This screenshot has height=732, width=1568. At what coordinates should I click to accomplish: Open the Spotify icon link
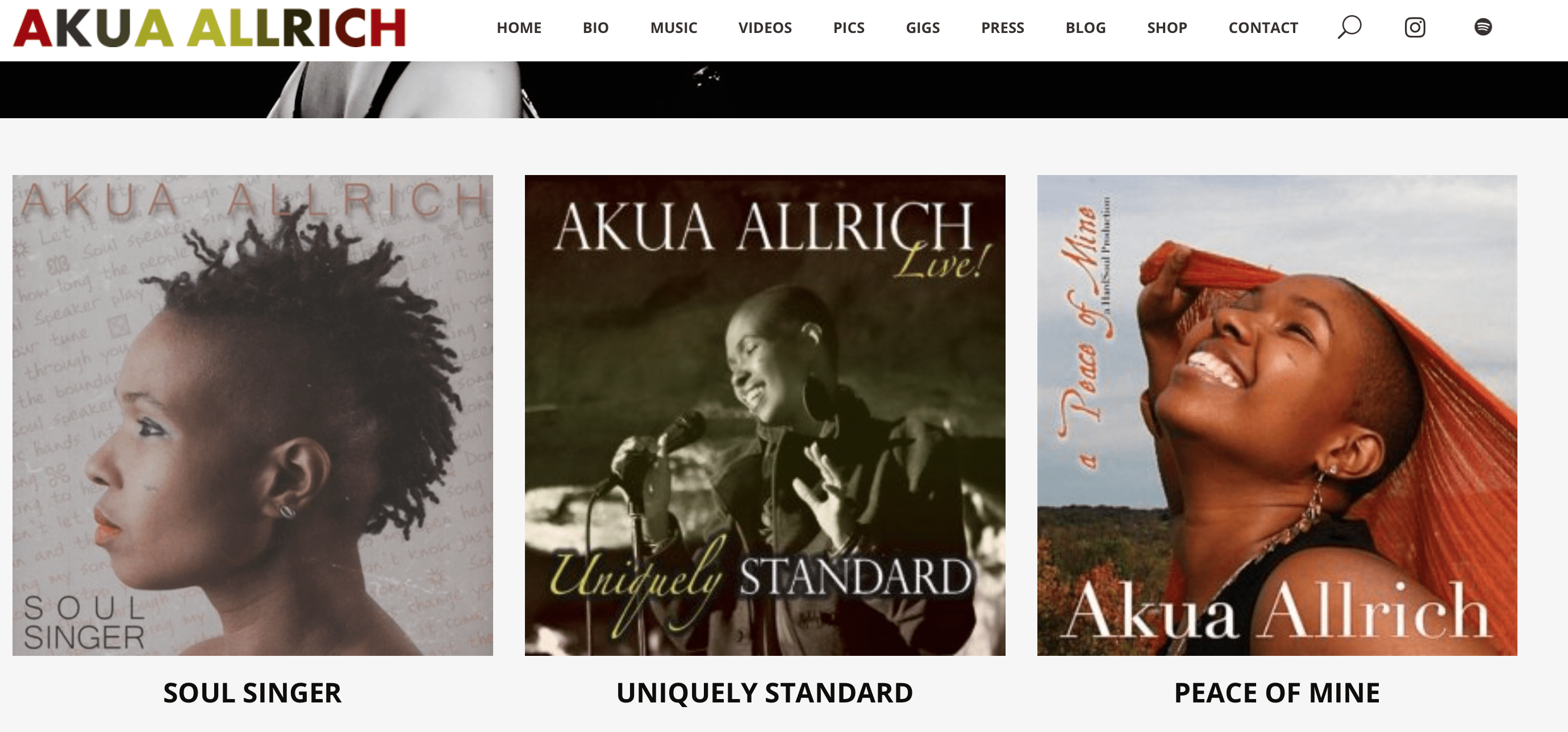click(x=1483, y=27)
